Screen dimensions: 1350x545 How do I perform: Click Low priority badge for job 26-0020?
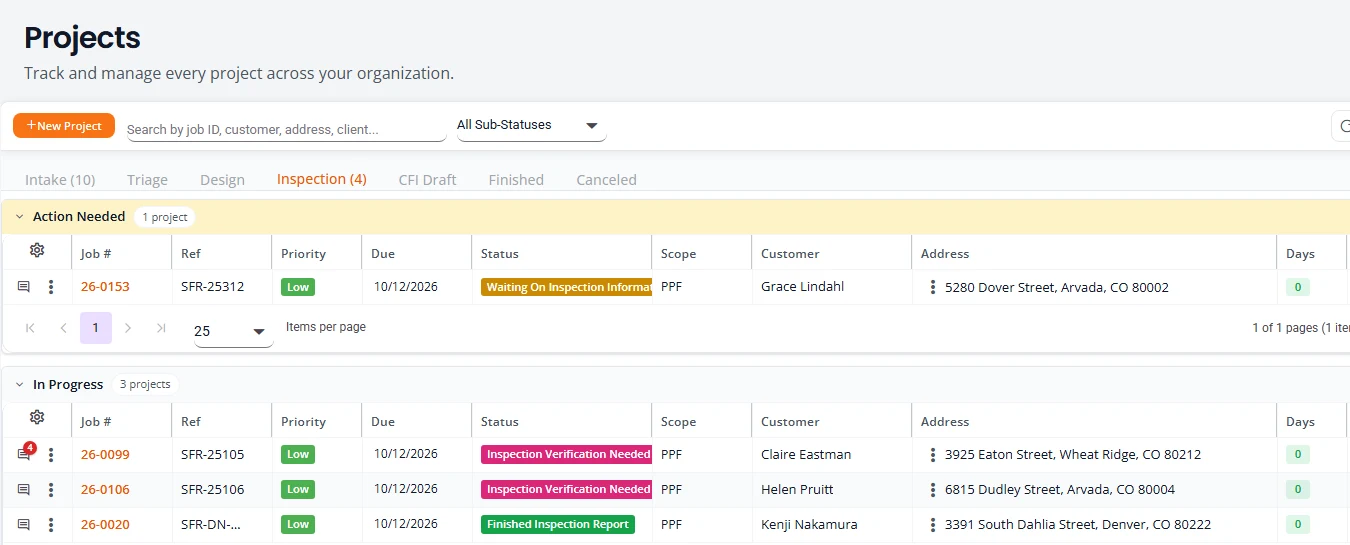298,524
